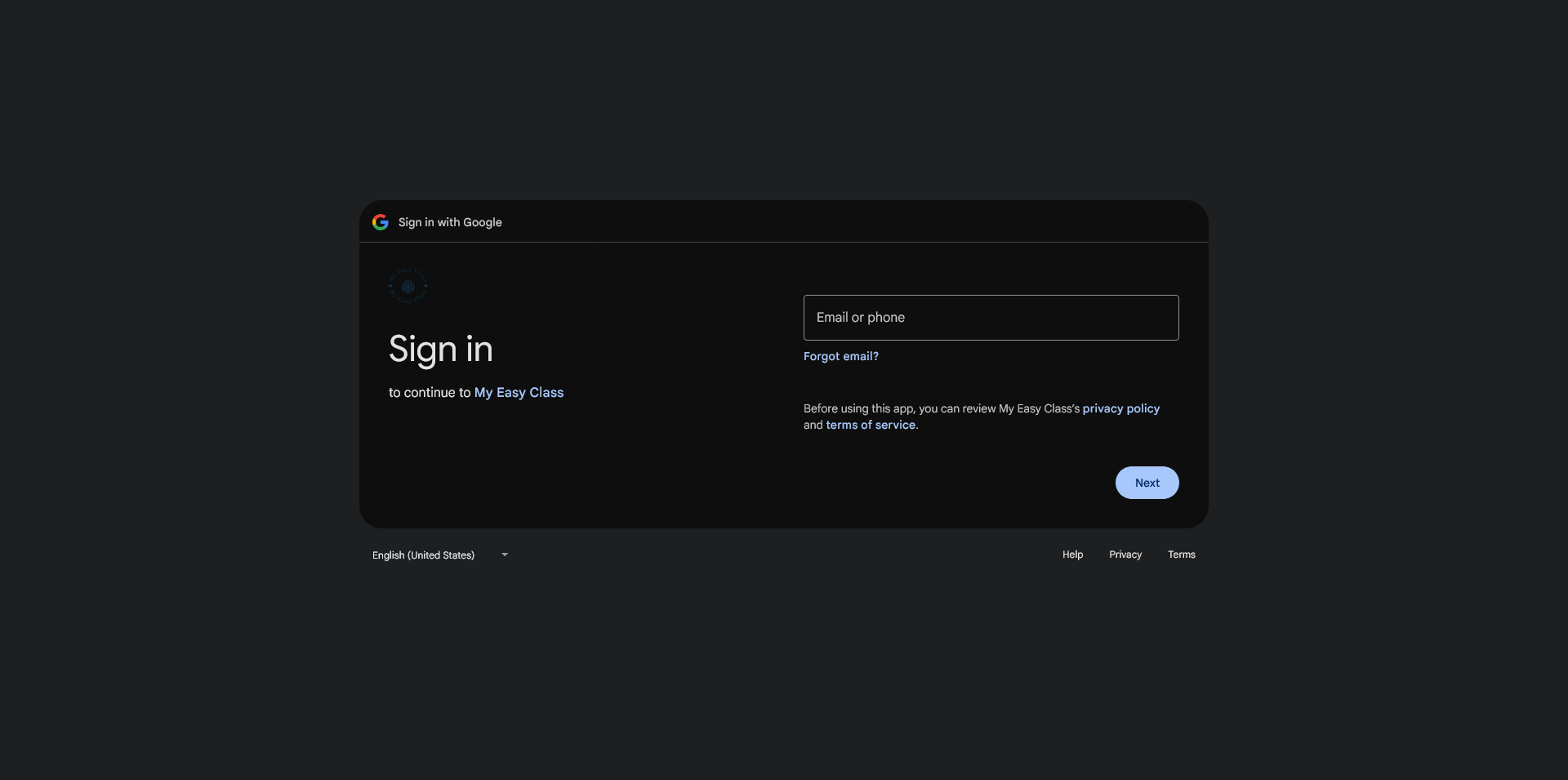Open the terms of service link
This screenshot has width=1568, height=780.
[871, 425]
